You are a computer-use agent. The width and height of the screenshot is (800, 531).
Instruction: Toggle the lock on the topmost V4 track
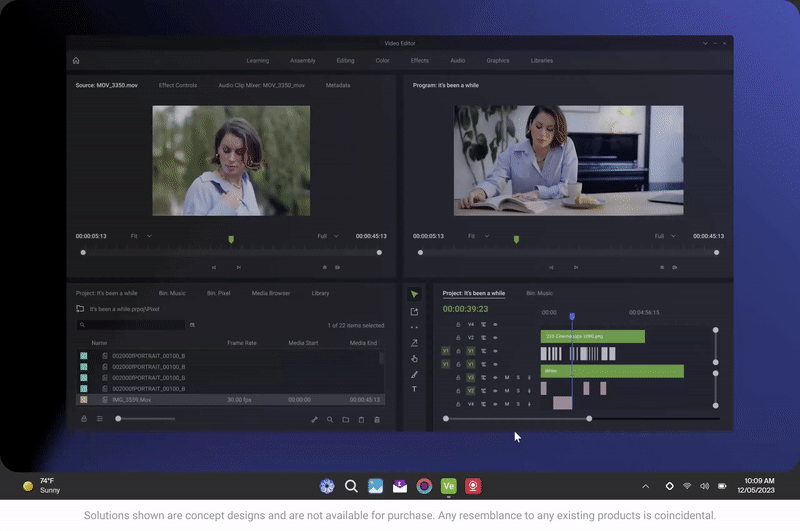pyautogui.click(x=458, y=324)
